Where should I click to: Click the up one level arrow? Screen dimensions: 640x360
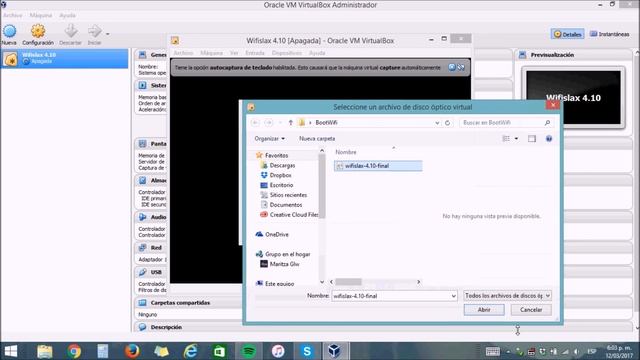[x=291, y=123]
